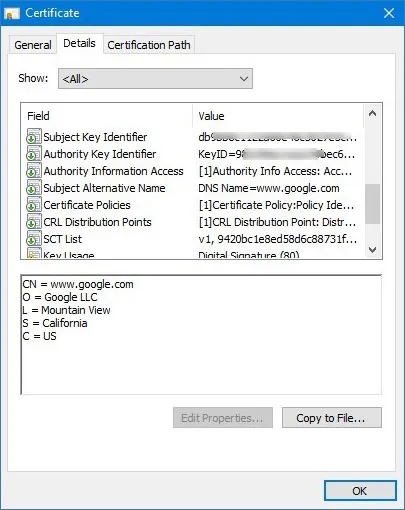Click the CN = www.google.com line
Image resolution: width=405 pixels, height=510 pixels.
(x=78, y=284)
